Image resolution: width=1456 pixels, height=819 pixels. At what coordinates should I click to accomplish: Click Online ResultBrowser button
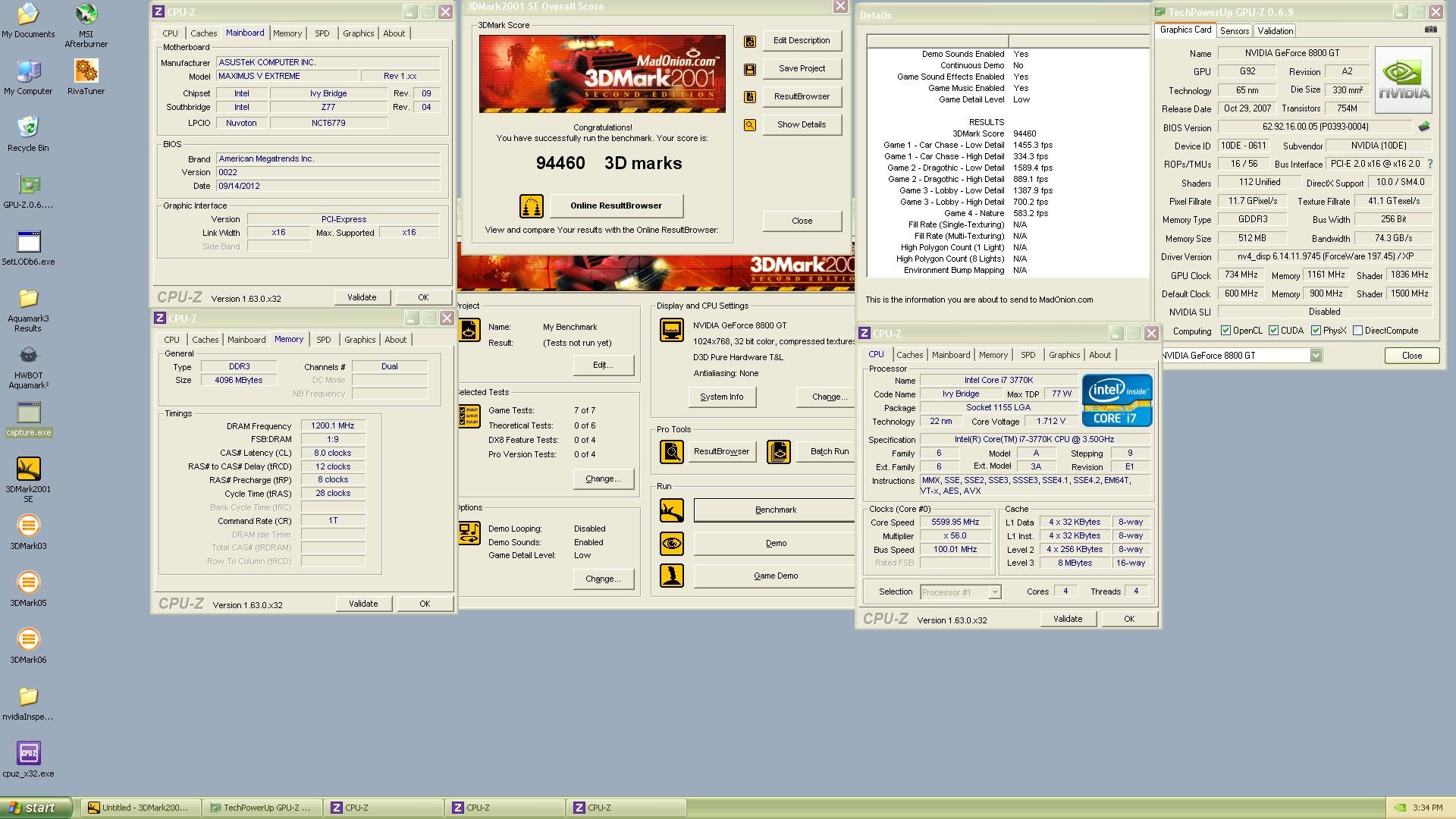pyautogui.click(x=616, y=206)
